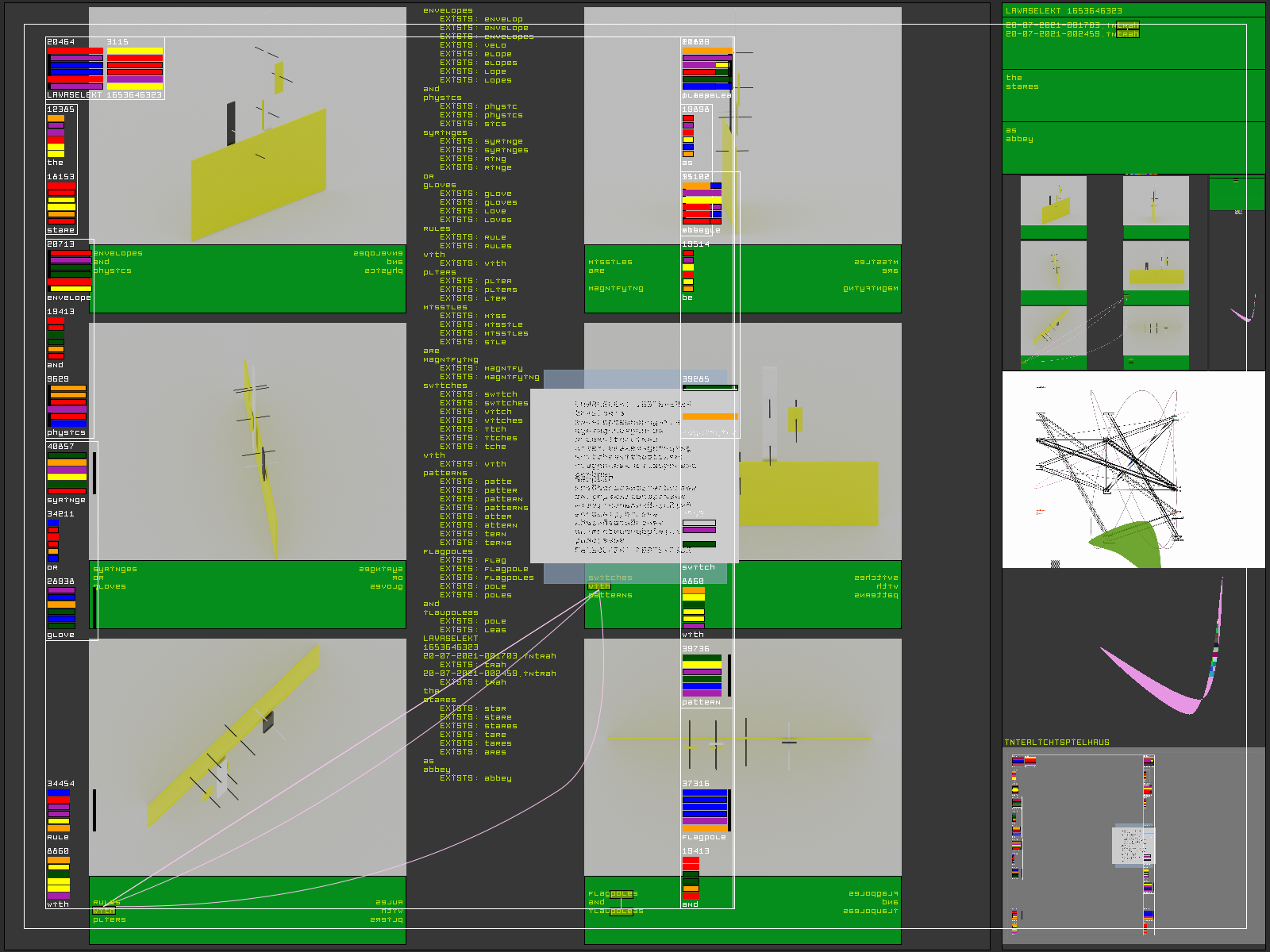Select the "the stares" green text panel
The height and width of the screenshot is (952, 1270).
(1133, 95)
